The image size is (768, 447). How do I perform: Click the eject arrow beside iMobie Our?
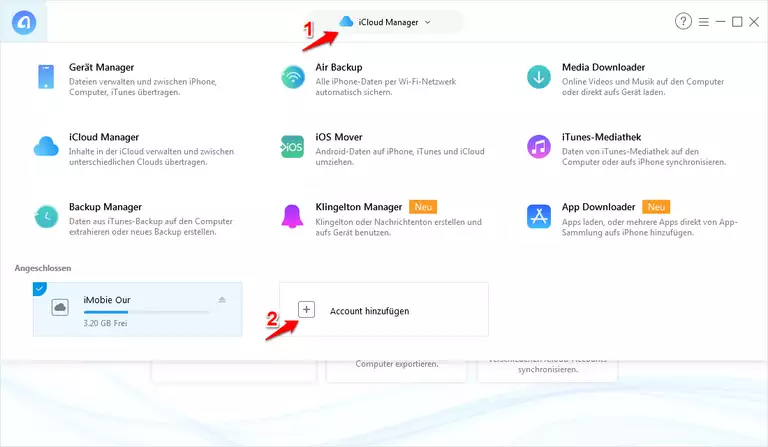(x=222, y=300)
